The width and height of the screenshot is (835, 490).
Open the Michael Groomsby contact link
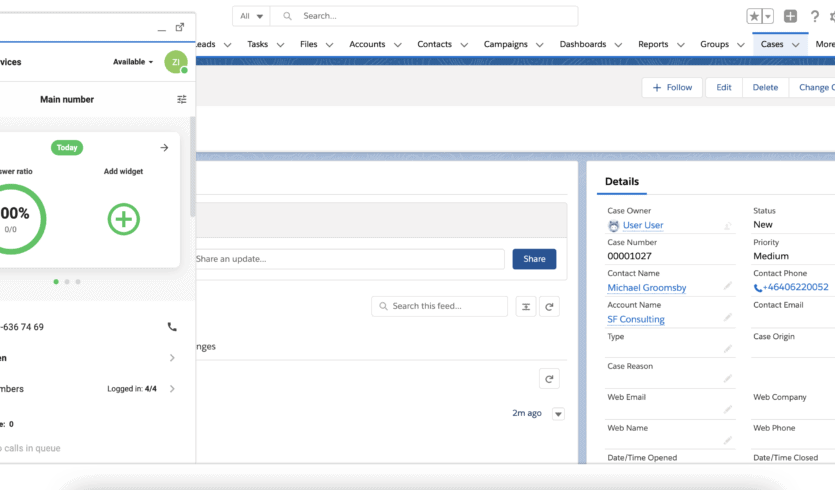click(x=646, y=288)
